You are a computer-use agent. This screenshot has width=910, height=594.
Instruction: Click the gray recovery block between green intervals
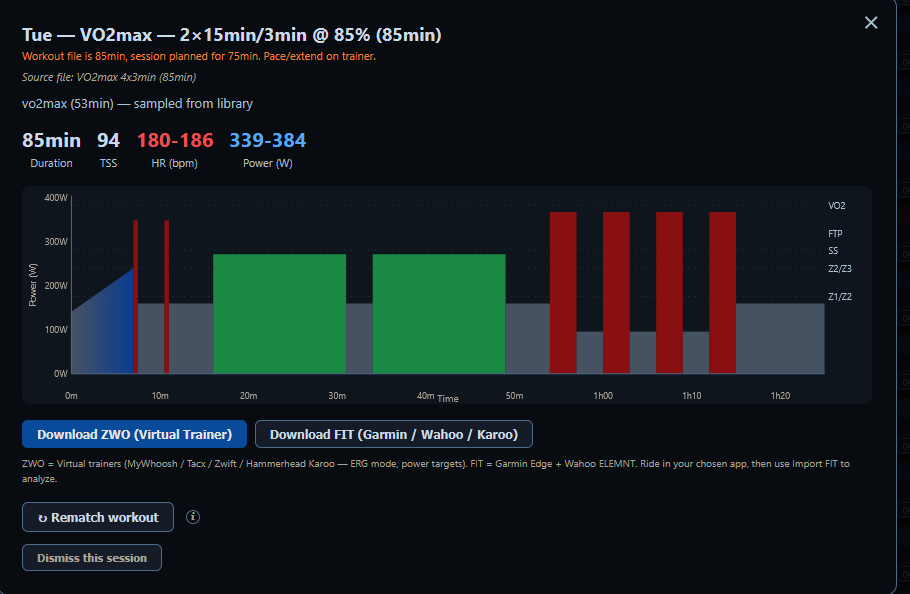click(x=359, y=338)
